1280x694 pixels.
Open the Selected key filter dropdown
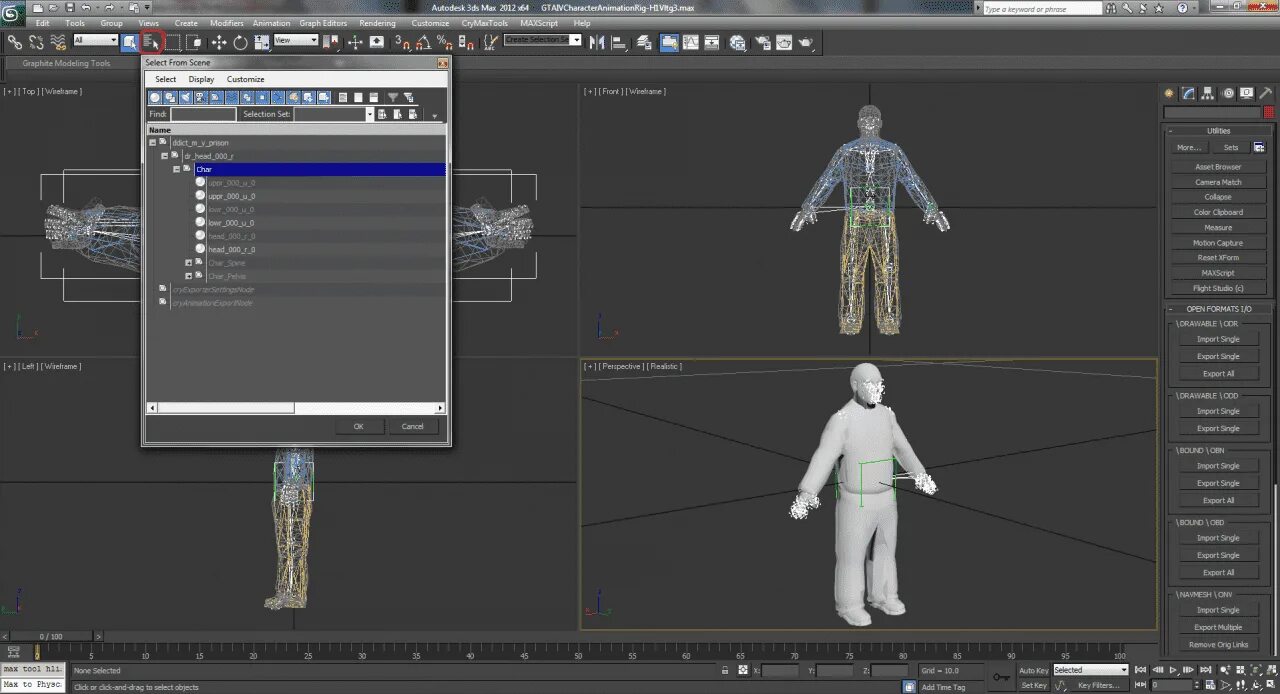click(1090, 670)
